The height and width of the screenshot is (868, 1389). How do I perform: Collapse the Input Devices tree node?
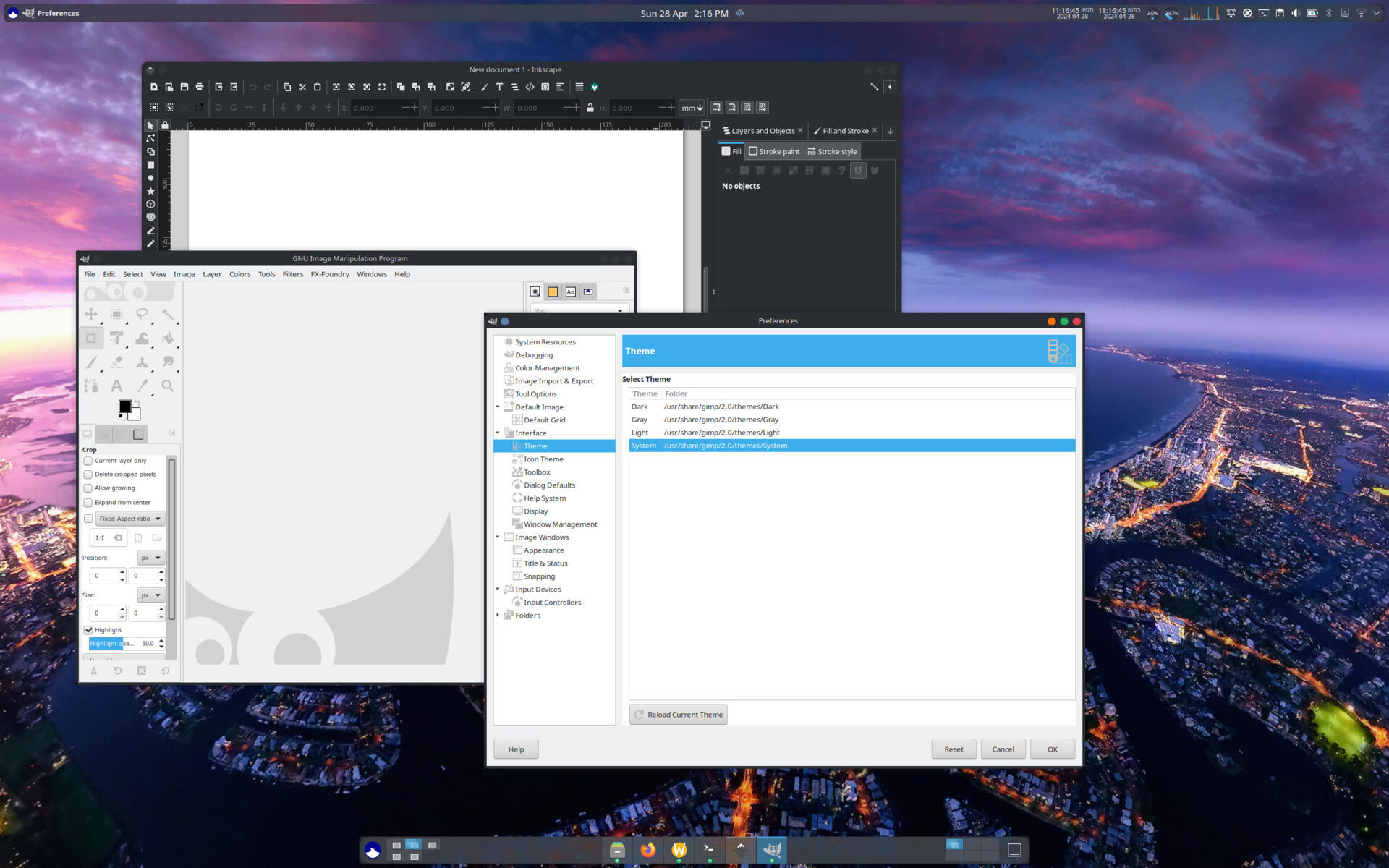(498, 590)
